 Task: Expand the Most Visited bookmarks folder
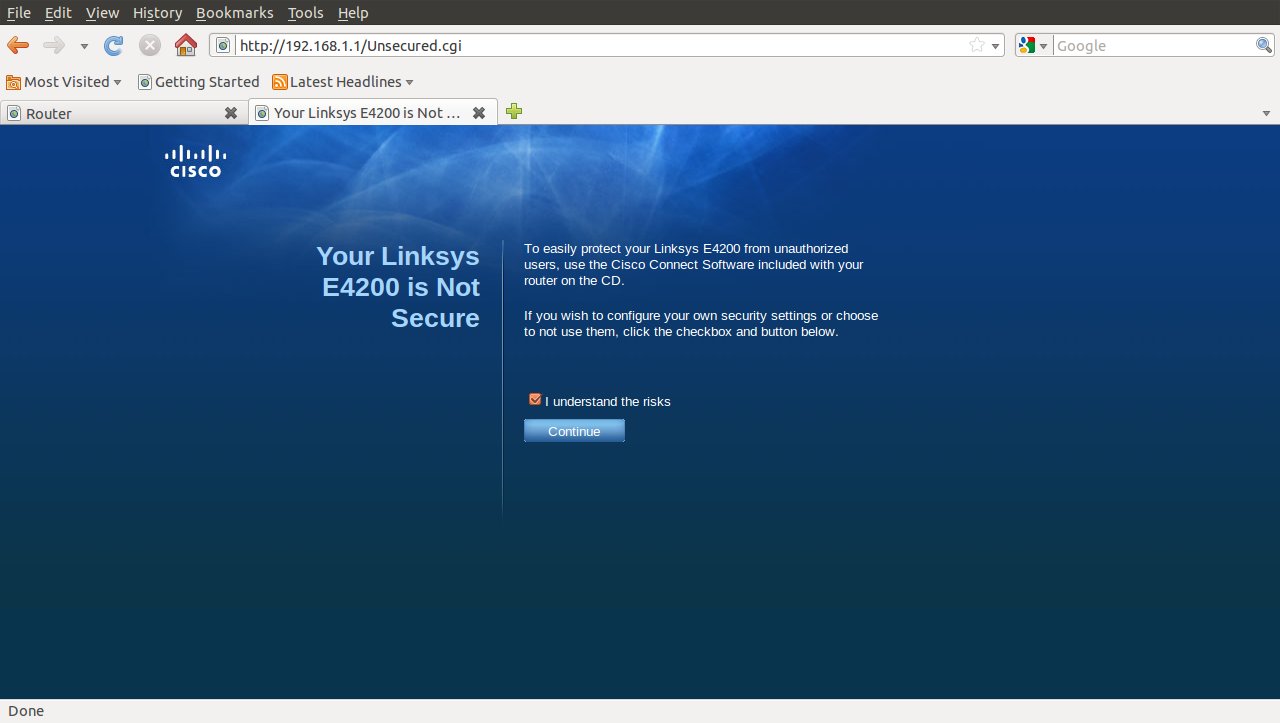64,82
